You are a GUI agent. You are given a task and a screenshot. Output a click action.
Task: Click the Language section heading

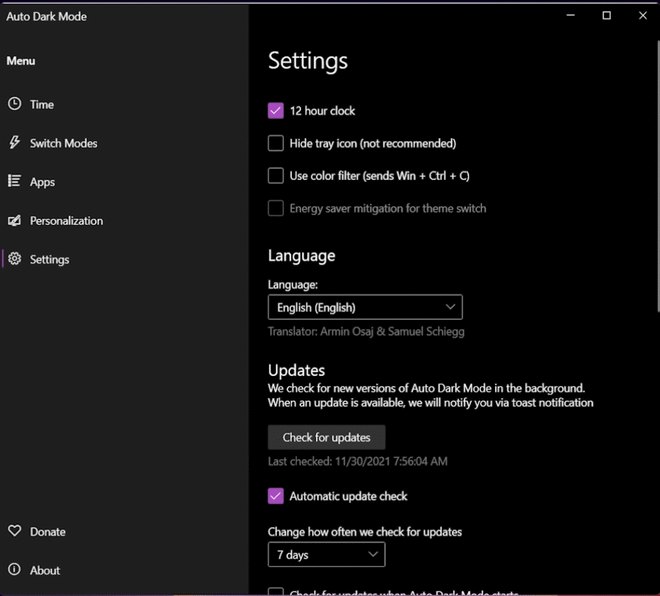tap(301, 256)
